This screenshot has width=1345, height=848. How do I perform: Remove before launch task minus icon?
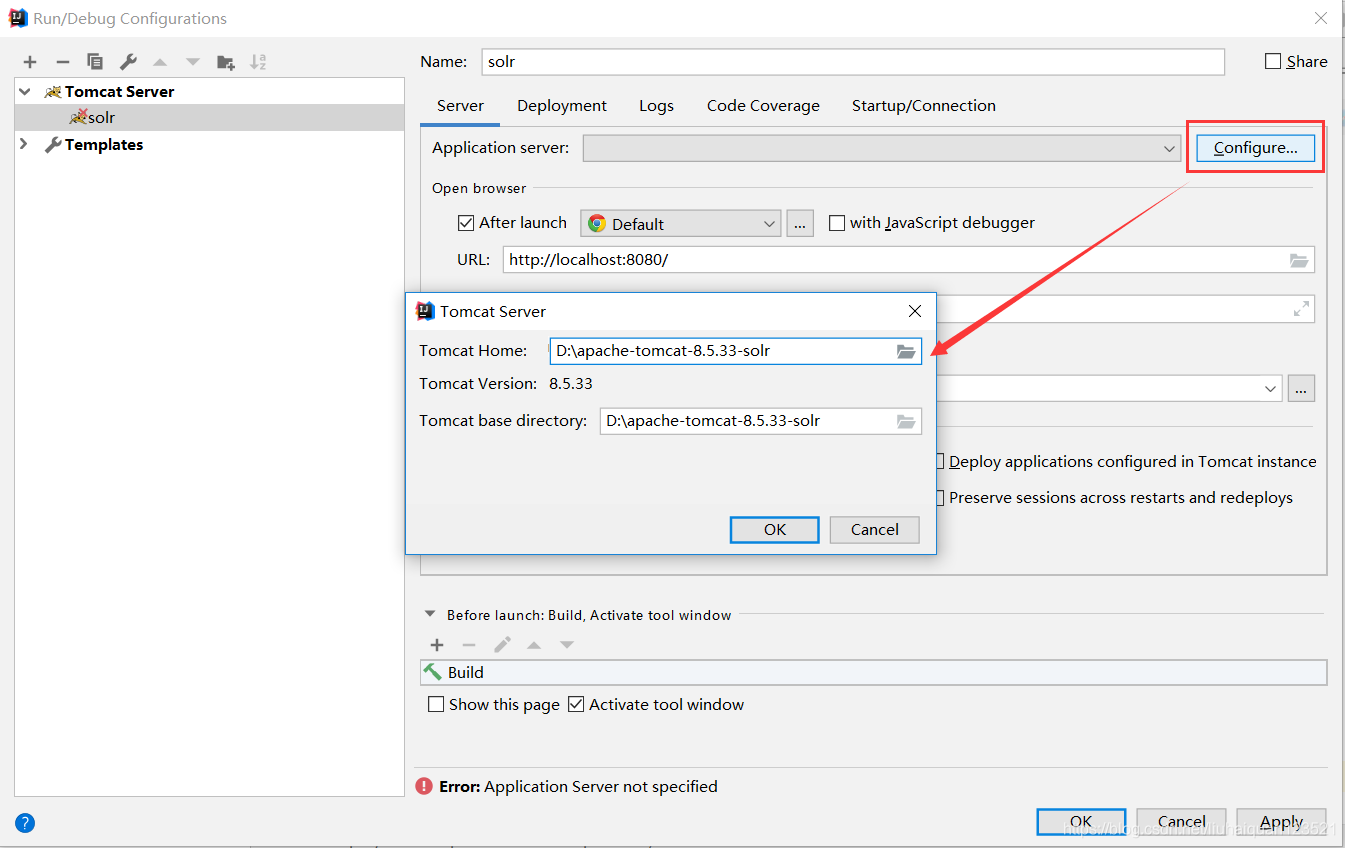[469, 645]
